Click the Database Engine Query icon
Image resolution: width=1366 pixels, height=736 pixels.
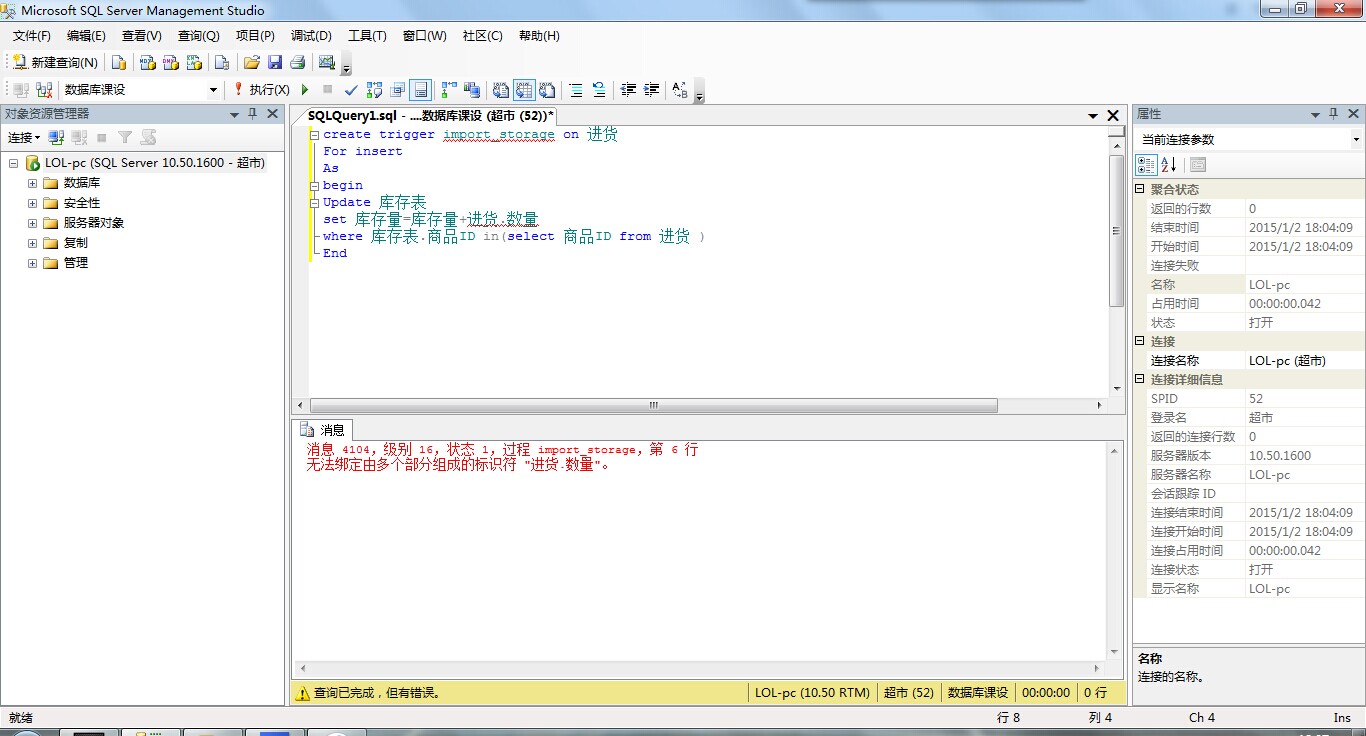[119, 62]
